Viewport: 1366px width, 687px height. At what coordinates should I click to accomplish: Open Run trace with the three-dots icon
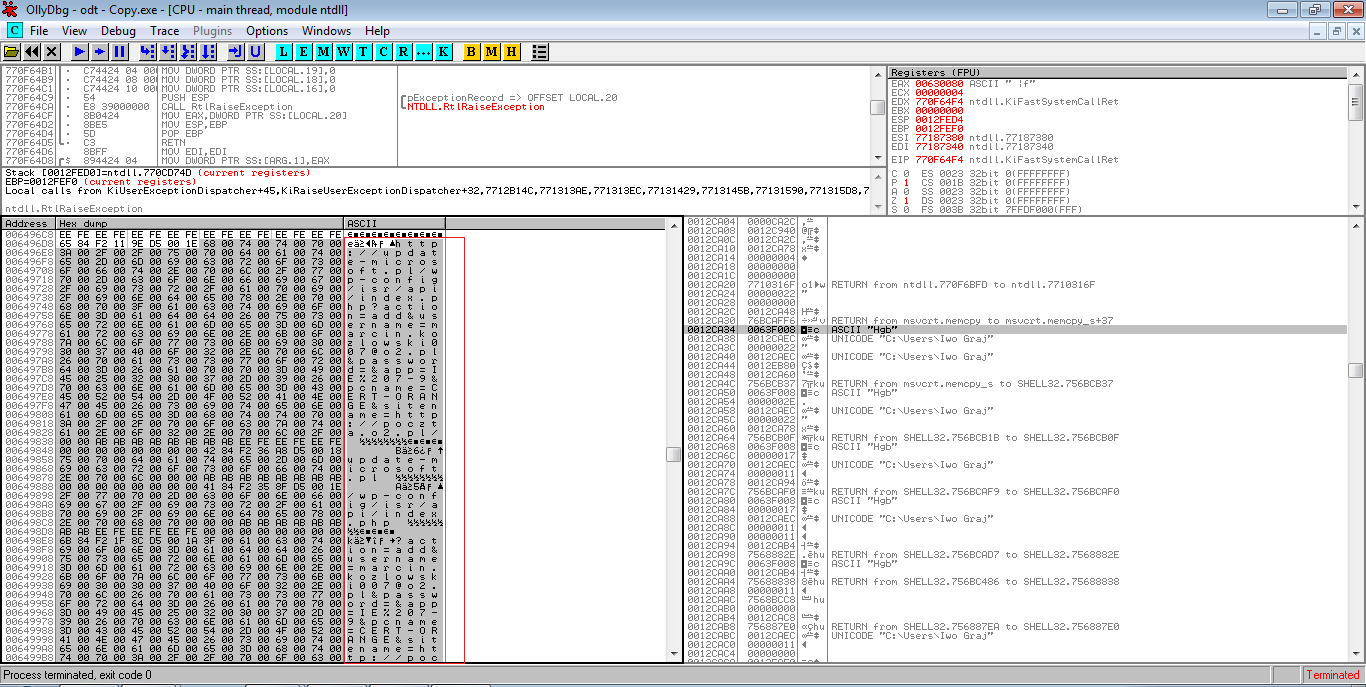tap(423, 51)
